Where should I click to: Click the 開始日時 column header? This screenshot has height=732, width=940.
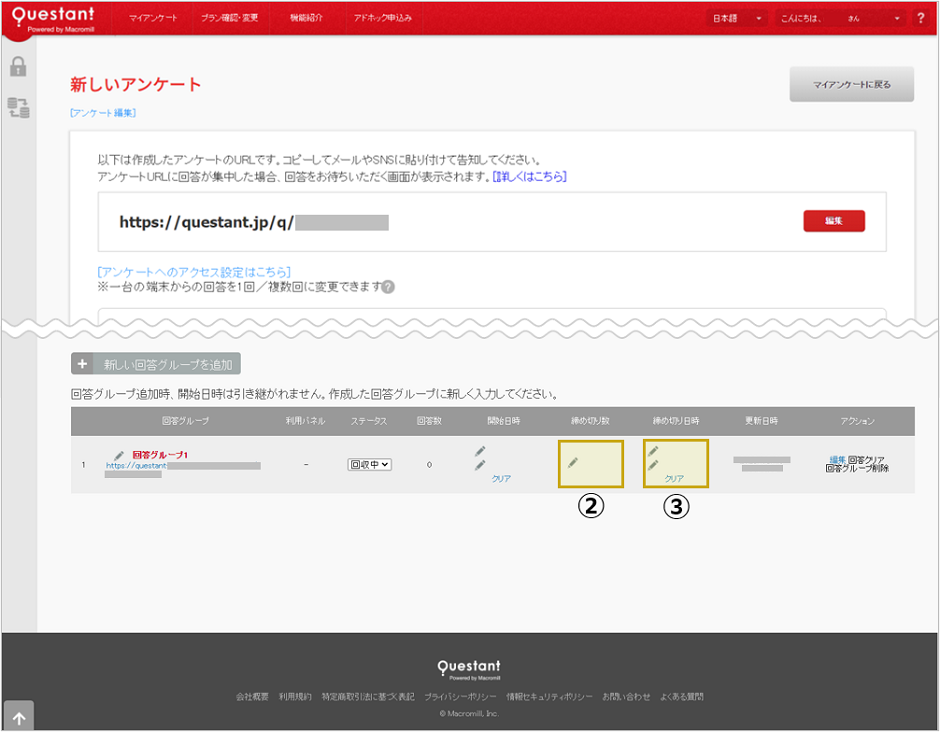coord(504,421)
